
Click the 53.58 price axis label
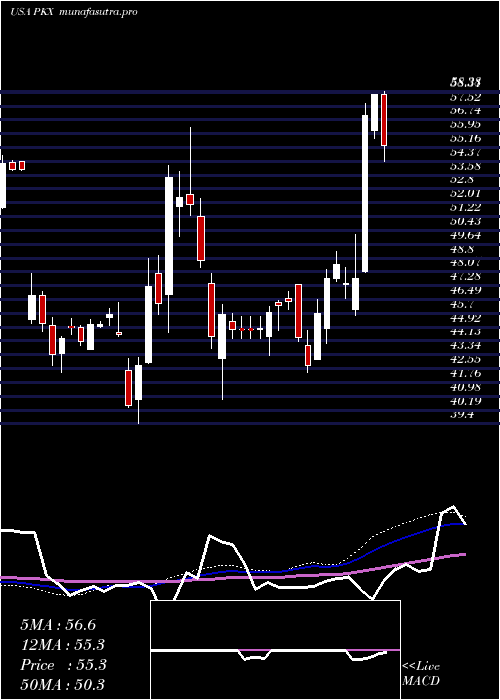465,166
